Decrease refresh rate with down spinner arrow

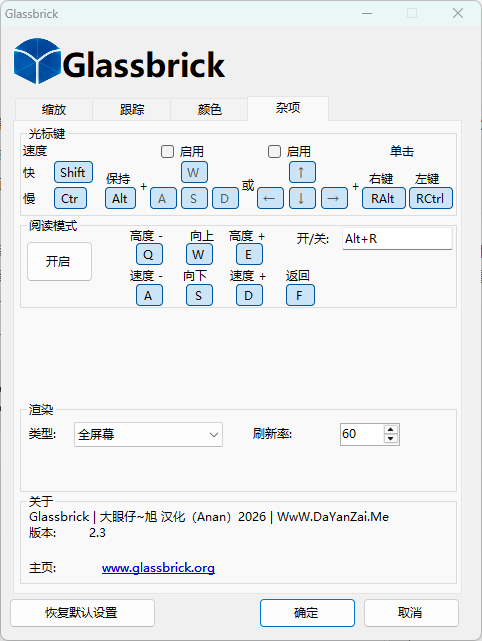pyautogui.click(x=391, y=439)
